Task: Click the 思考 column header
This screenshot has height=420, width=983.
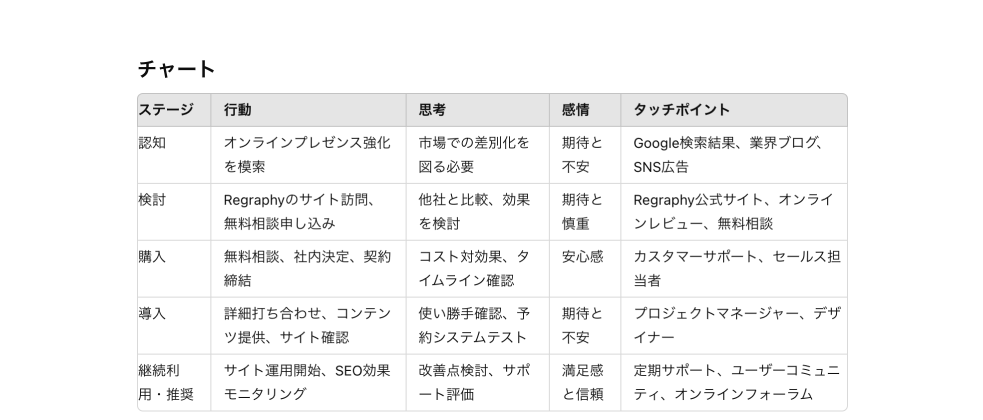Action: tap(478, 110)
